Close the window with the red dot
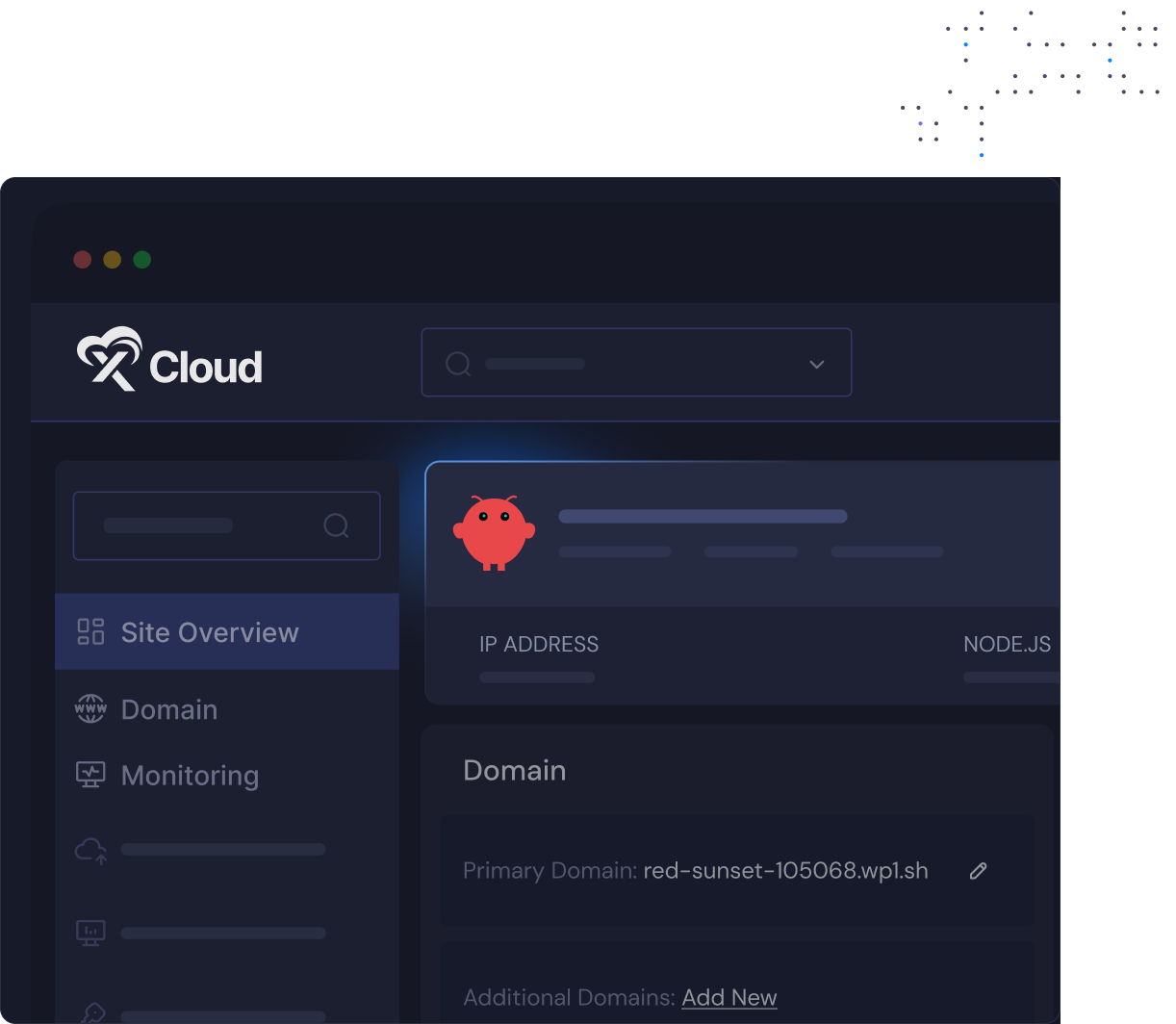 click(83, 260)
